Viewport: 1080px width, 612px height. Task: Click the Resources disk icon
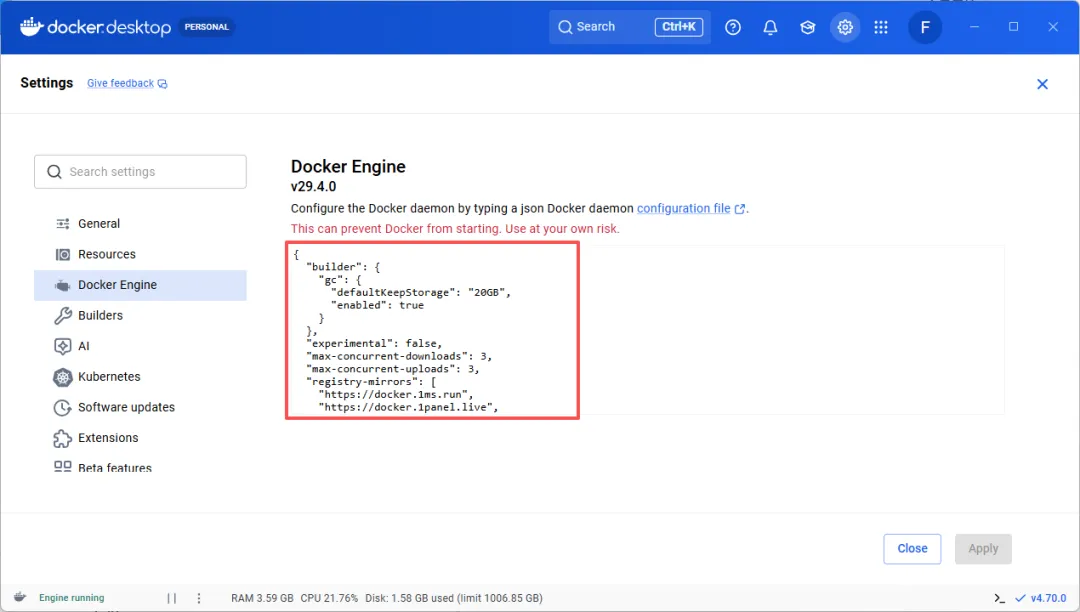click(x=63, y=255)
